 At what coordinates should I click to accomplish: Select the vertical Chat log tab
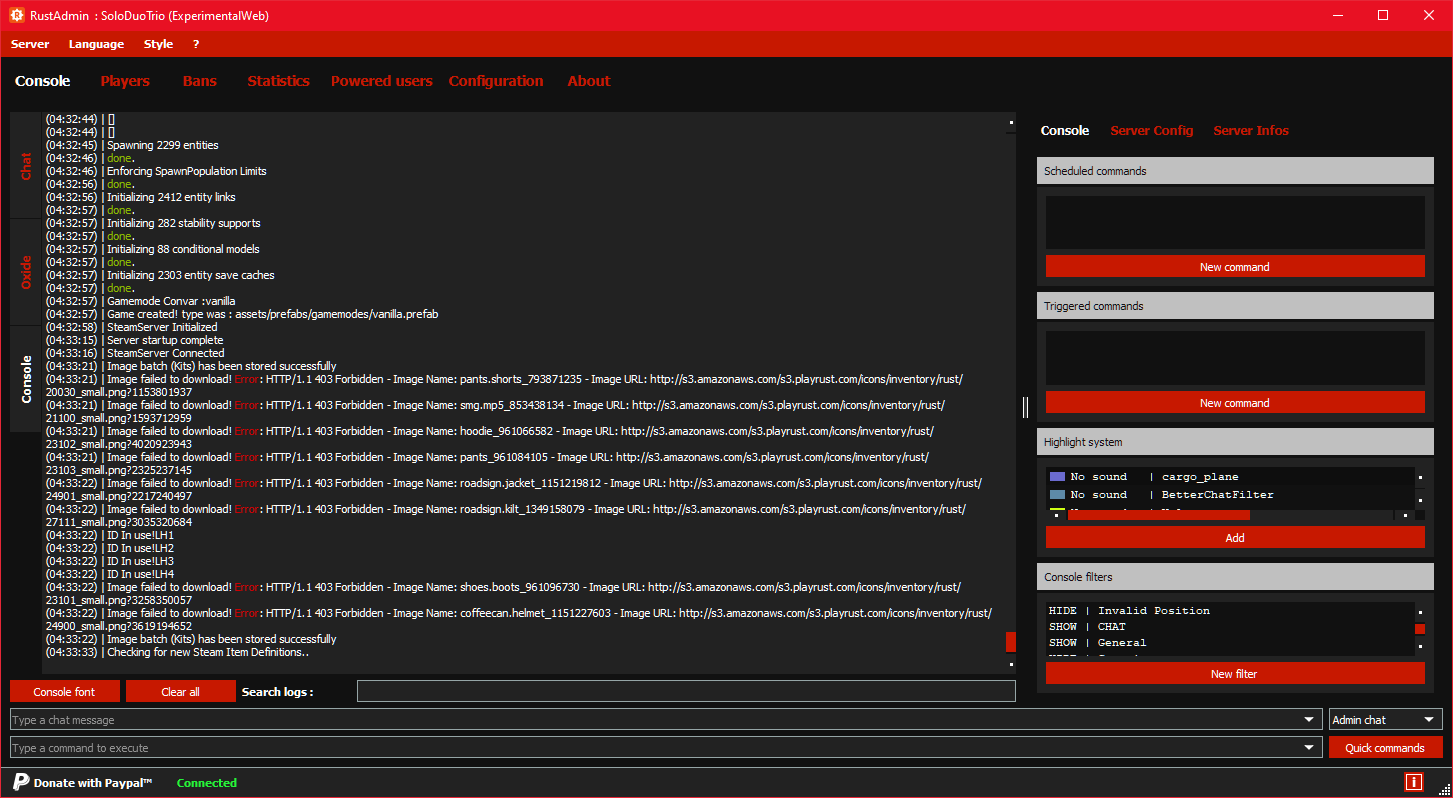point(26,165)
